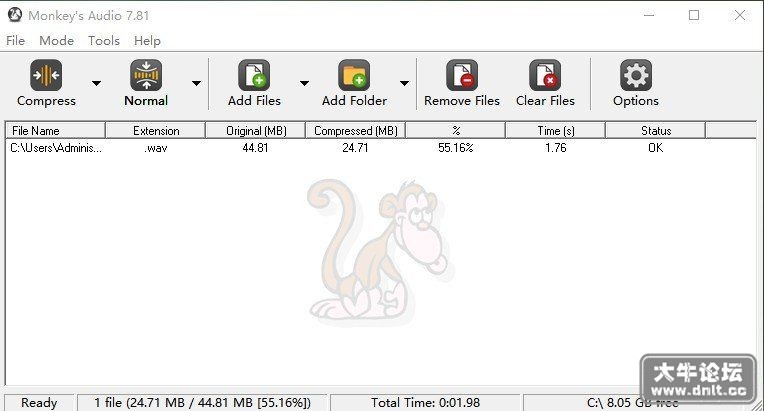Sort by the Status column header
Image resolution: width=764 pixels, height=411 pixels.
[656, 131]
